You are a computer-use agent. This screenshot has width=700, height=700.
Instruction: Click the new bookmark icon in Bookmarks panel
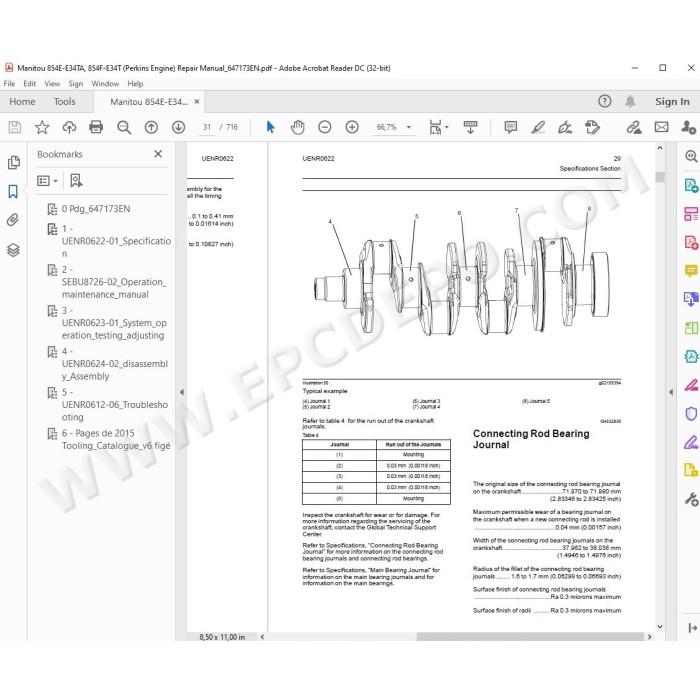pyautogui.click(x=76, y=181)
